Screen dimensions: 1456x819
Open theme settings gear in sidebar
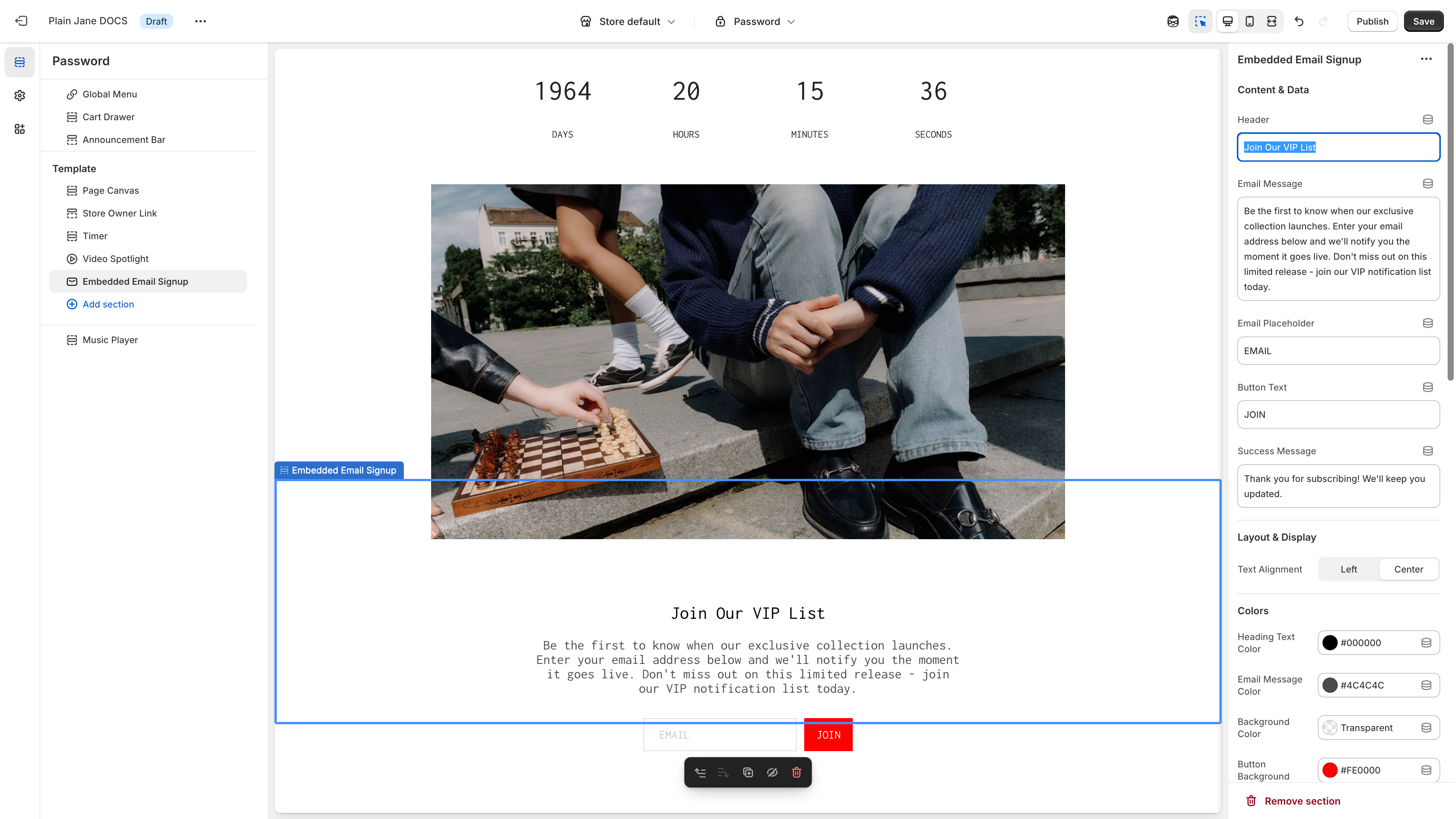[20, 96]
